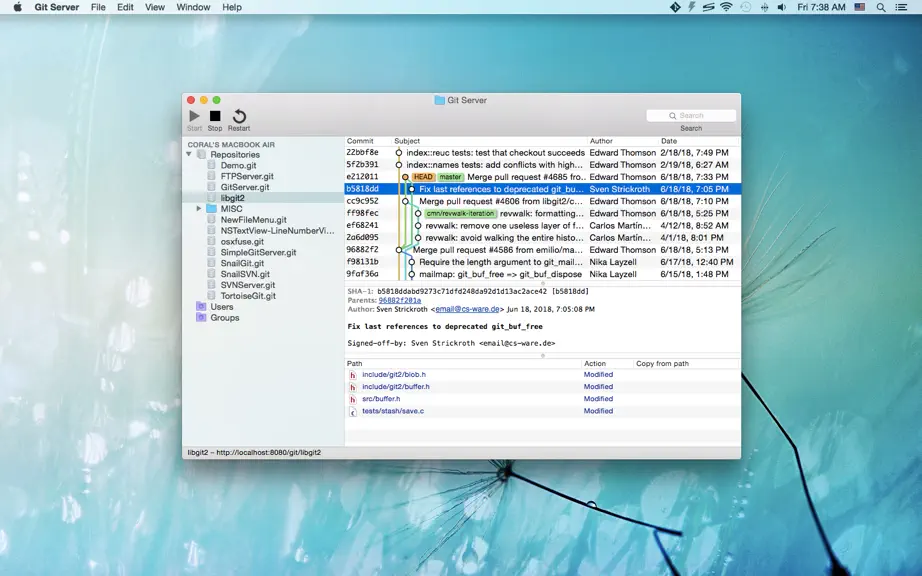Open the Edit menu
The height and width of the screenshot is (576, 922).
[125, 7]
